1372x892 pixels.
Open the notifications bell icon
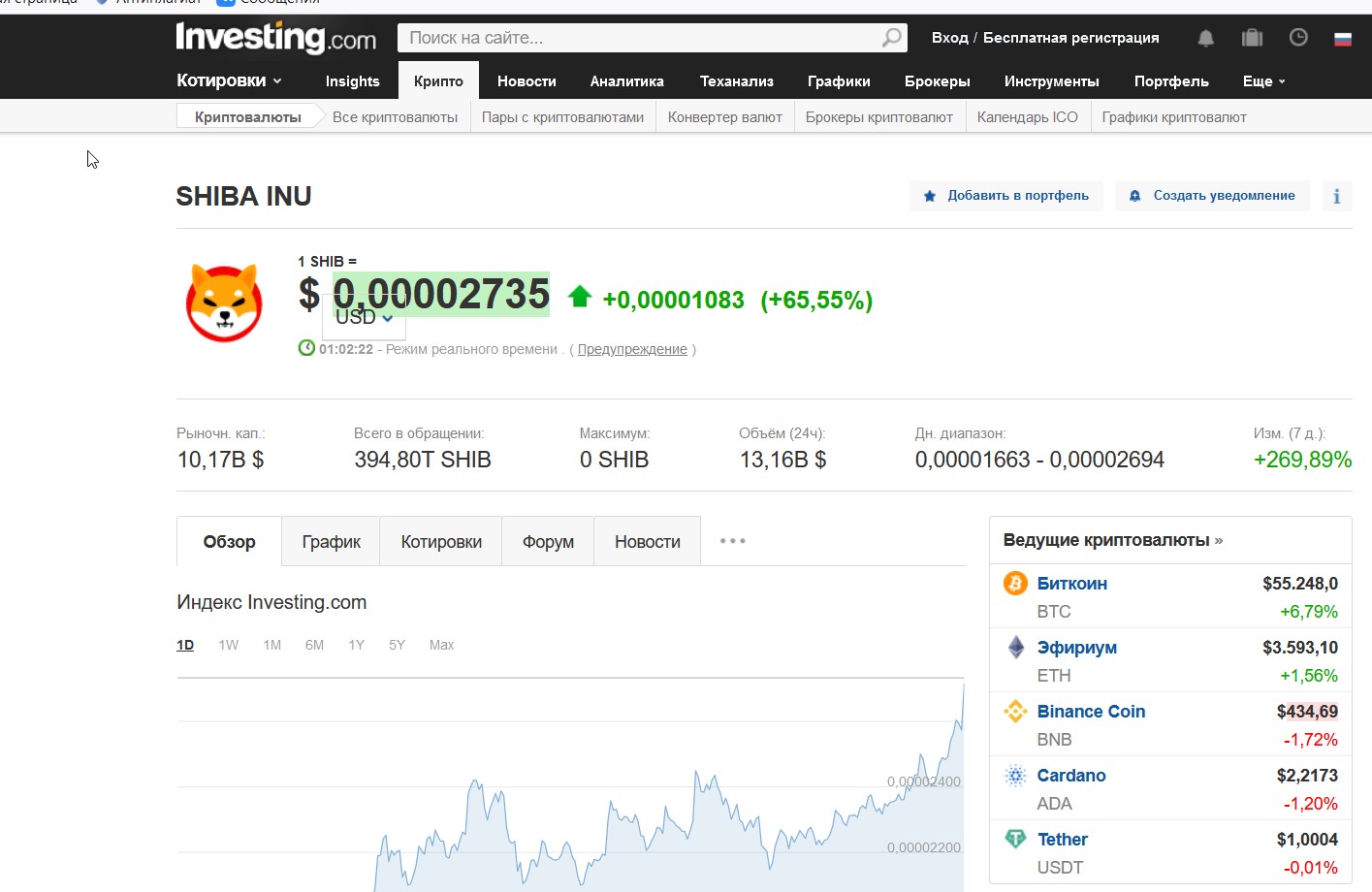(x=1205, y=38)
